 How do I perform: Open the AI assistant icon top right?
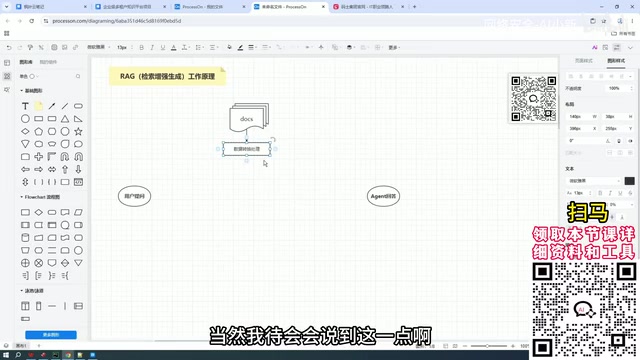595,47
